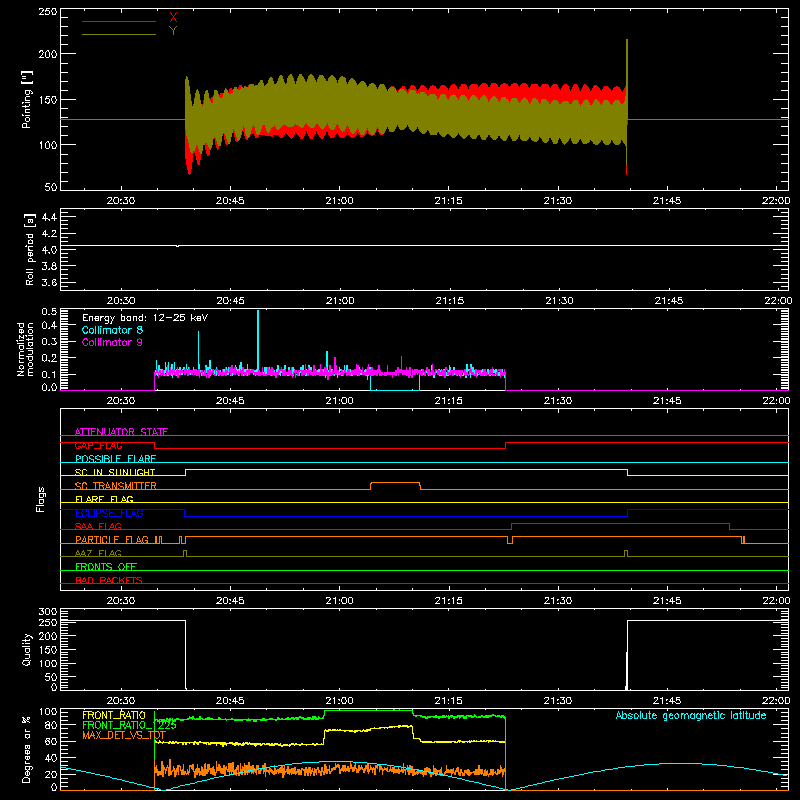Screen dimensions: 800x800
Task: Click the 21:15 label under modulation plot
Action: click(448, 401)
